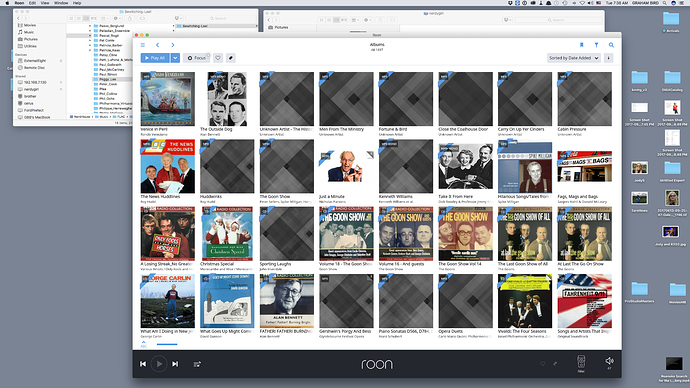Click the Opera Duets album title
This screenshot has width=690, height=388.
click(x=450, y=331)
